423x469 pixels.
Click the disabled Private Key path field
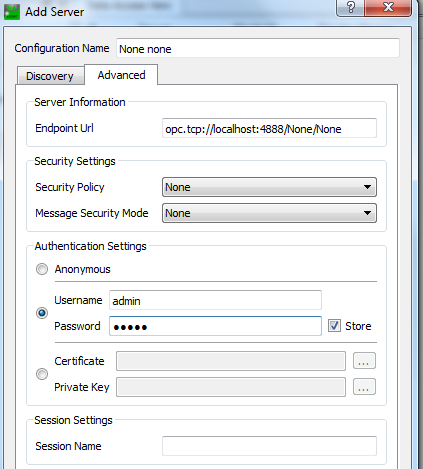[231, 387]
